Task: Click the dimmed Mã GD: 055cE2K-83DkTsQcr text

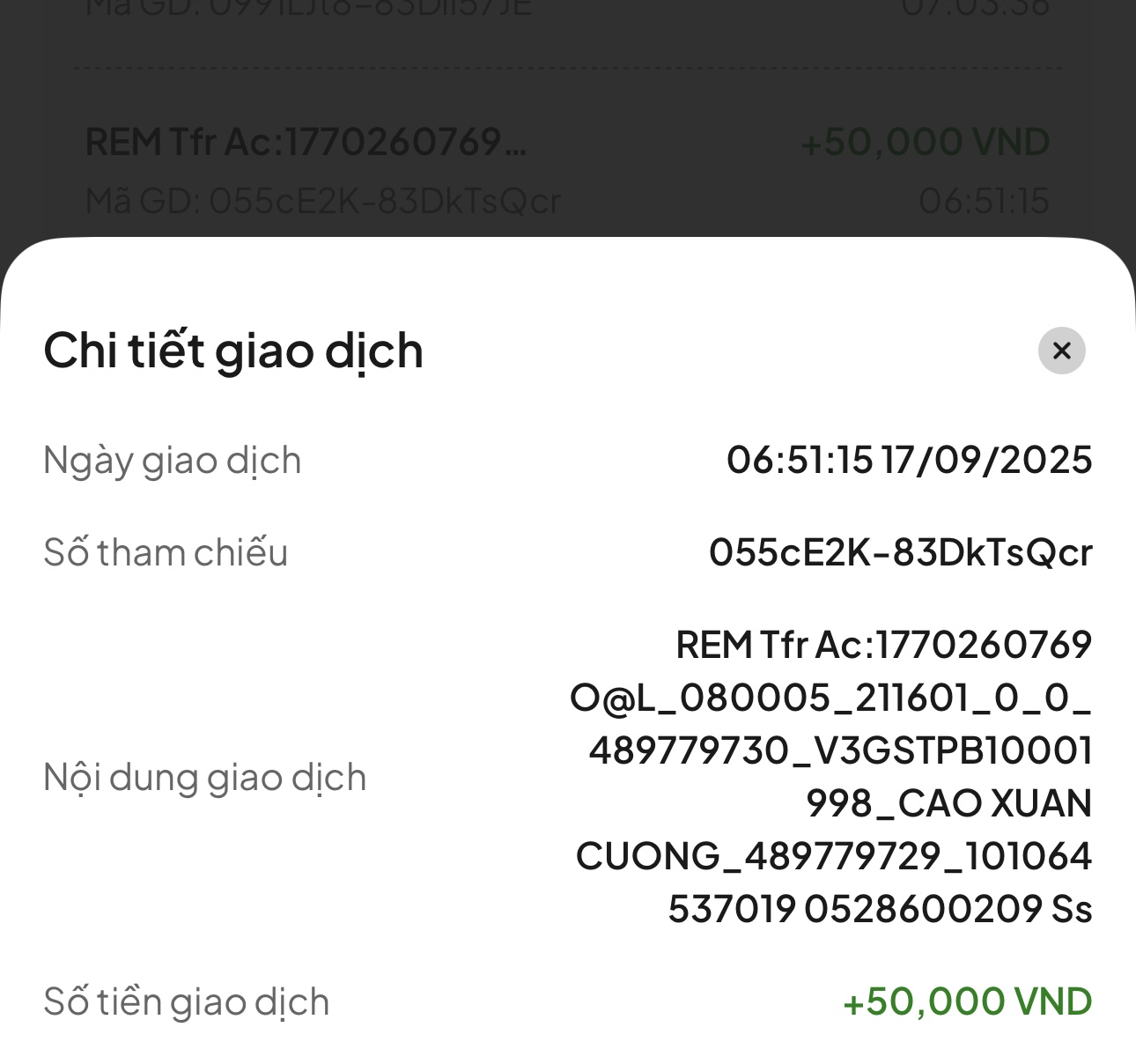Action: (322, 202)
